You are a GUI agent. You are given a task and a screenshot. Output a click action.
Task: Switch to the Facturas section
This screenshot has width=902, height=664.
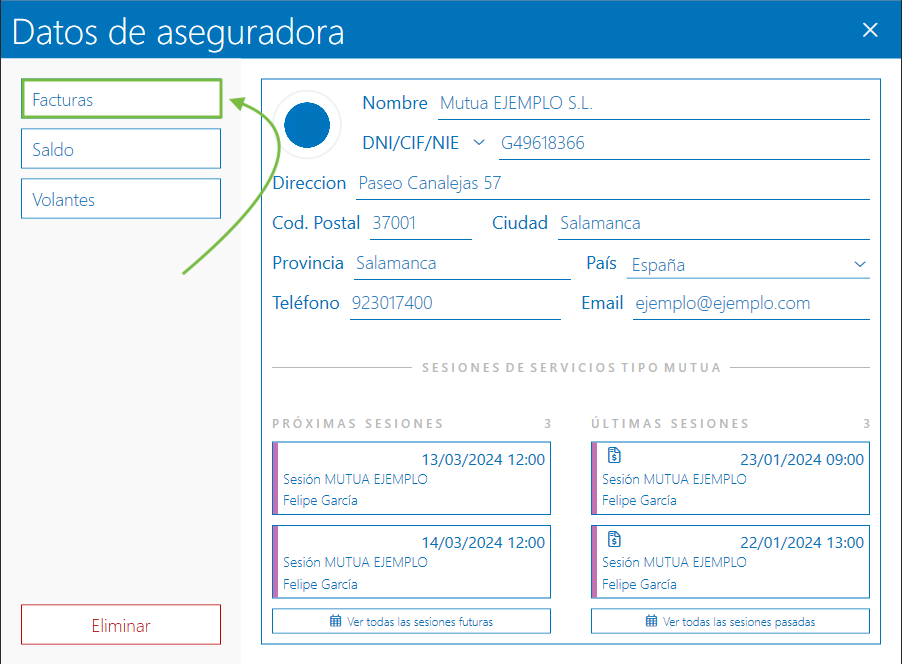120,98
